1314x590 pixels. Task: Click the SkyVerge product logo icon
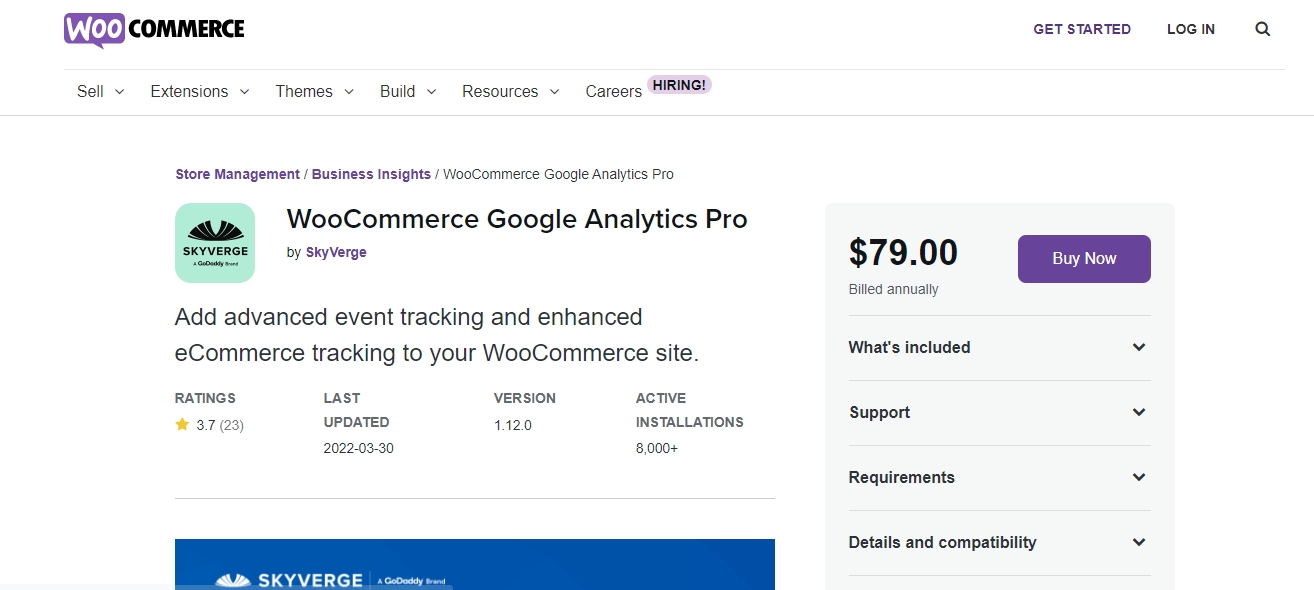[215, 243]
